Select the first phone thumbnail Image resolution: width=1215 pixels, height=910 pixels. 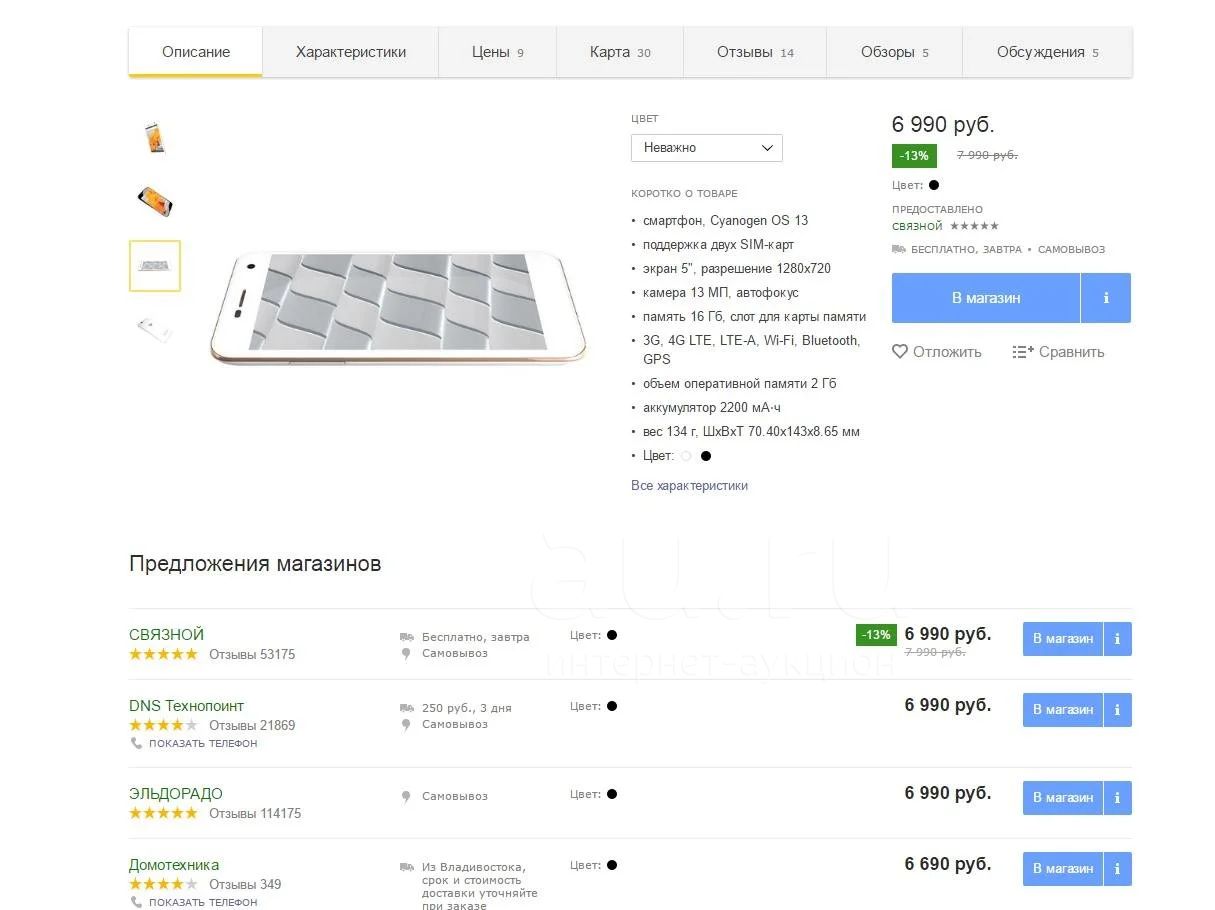(154, 137)
